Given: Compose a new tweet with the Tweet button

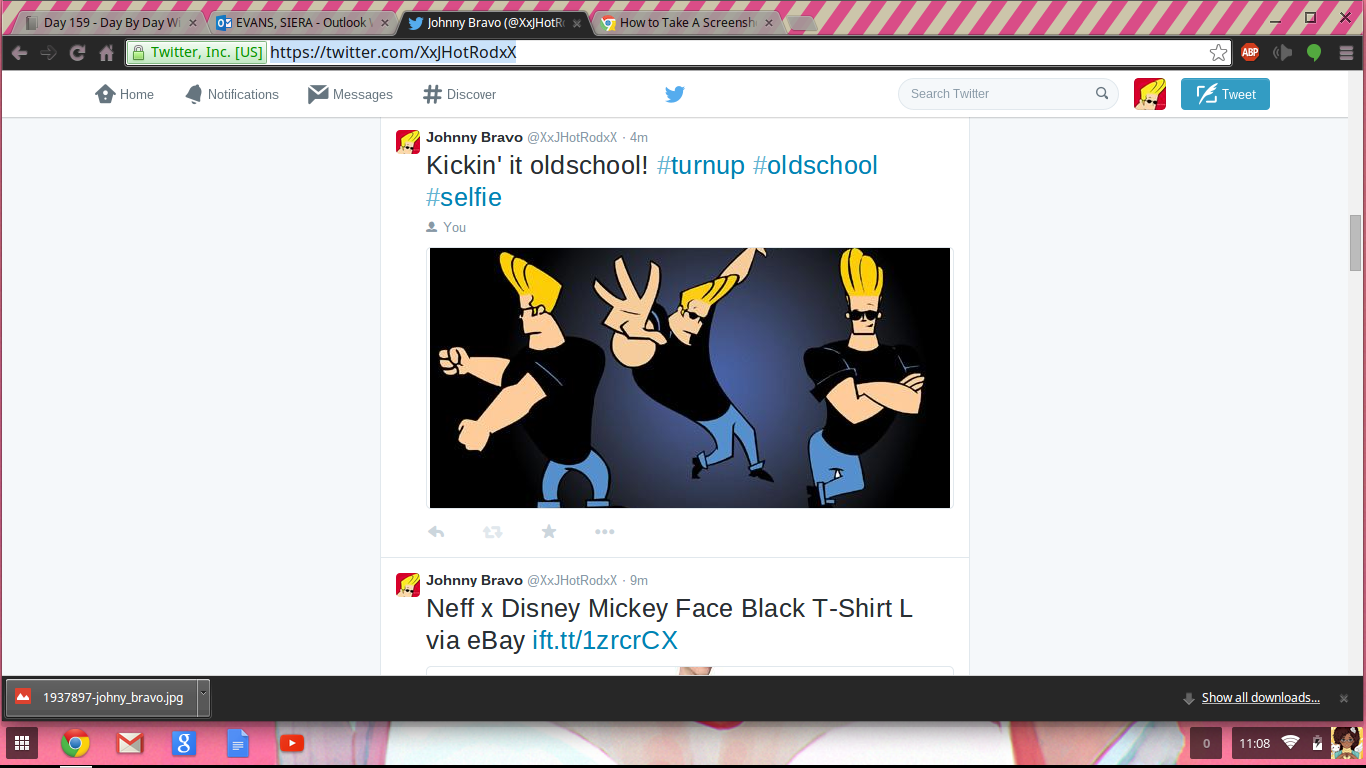Looking at the screenshot, I should 1225,94.
